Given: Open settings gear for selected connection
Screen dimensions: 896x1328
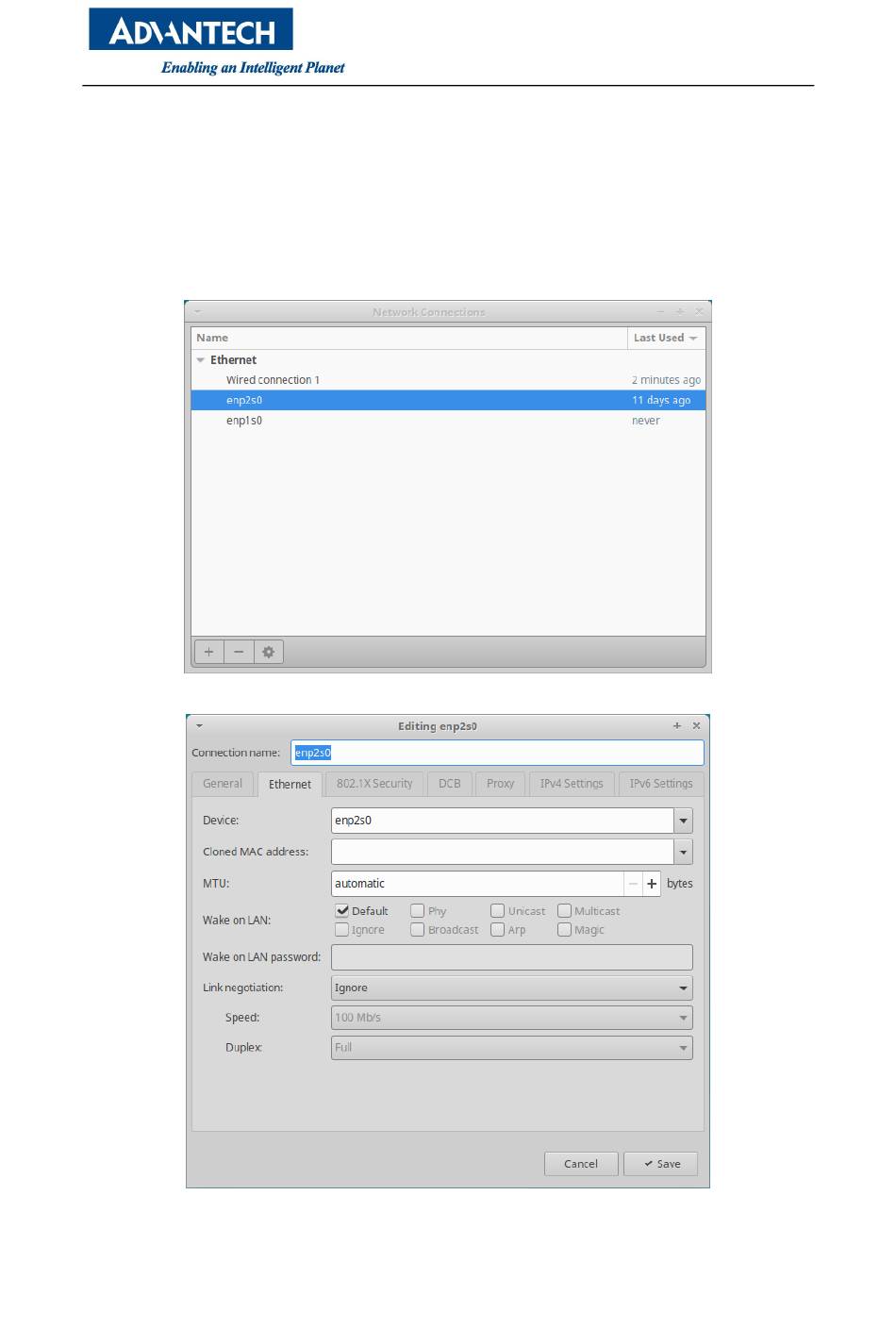Looking at the screenshot, I should (269, 652).
